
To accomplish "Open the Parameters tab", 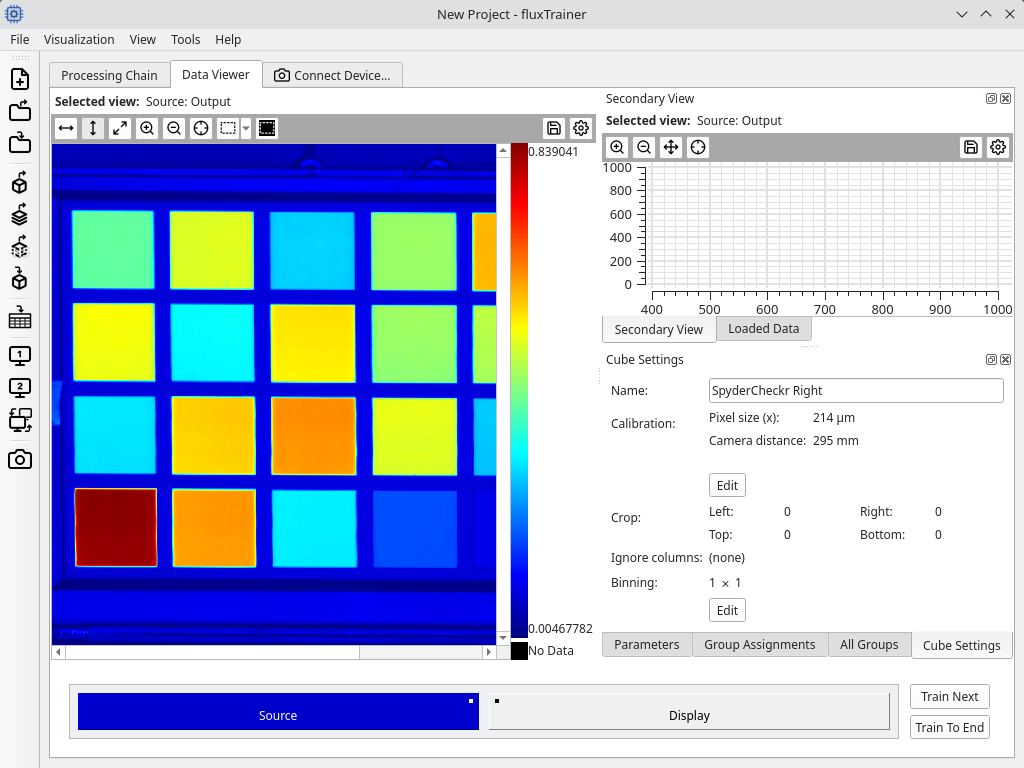I will point(647,645).
